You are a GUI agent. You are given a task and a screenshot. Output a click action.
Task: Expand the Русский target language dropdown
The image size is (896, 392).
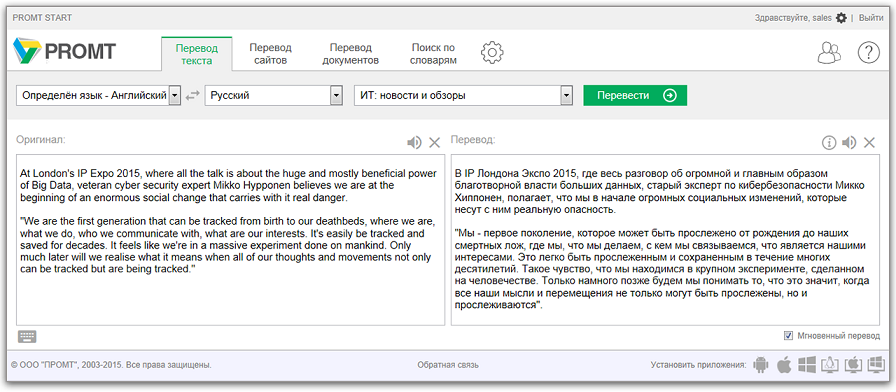coord(336,95)
